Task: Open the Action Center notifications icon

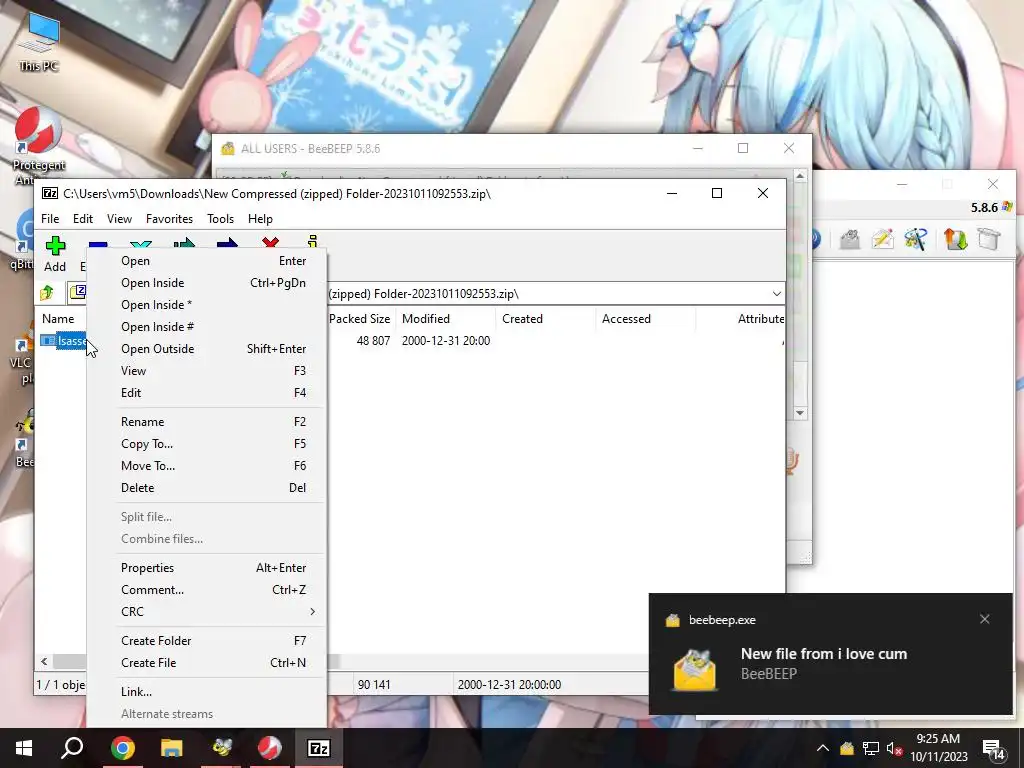Action: click(x=993, y=749)
